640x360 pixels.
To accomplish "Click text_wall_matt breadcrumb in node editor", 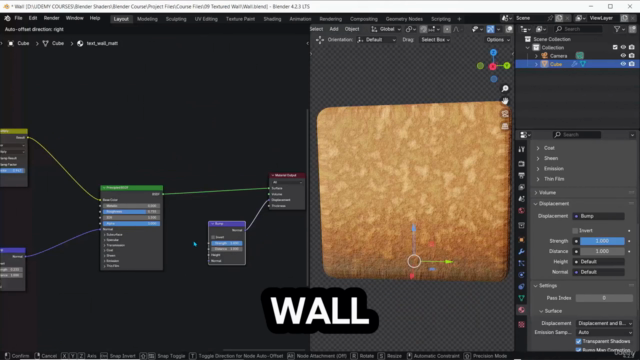I will pyautogui.click(x=102, y=43).
